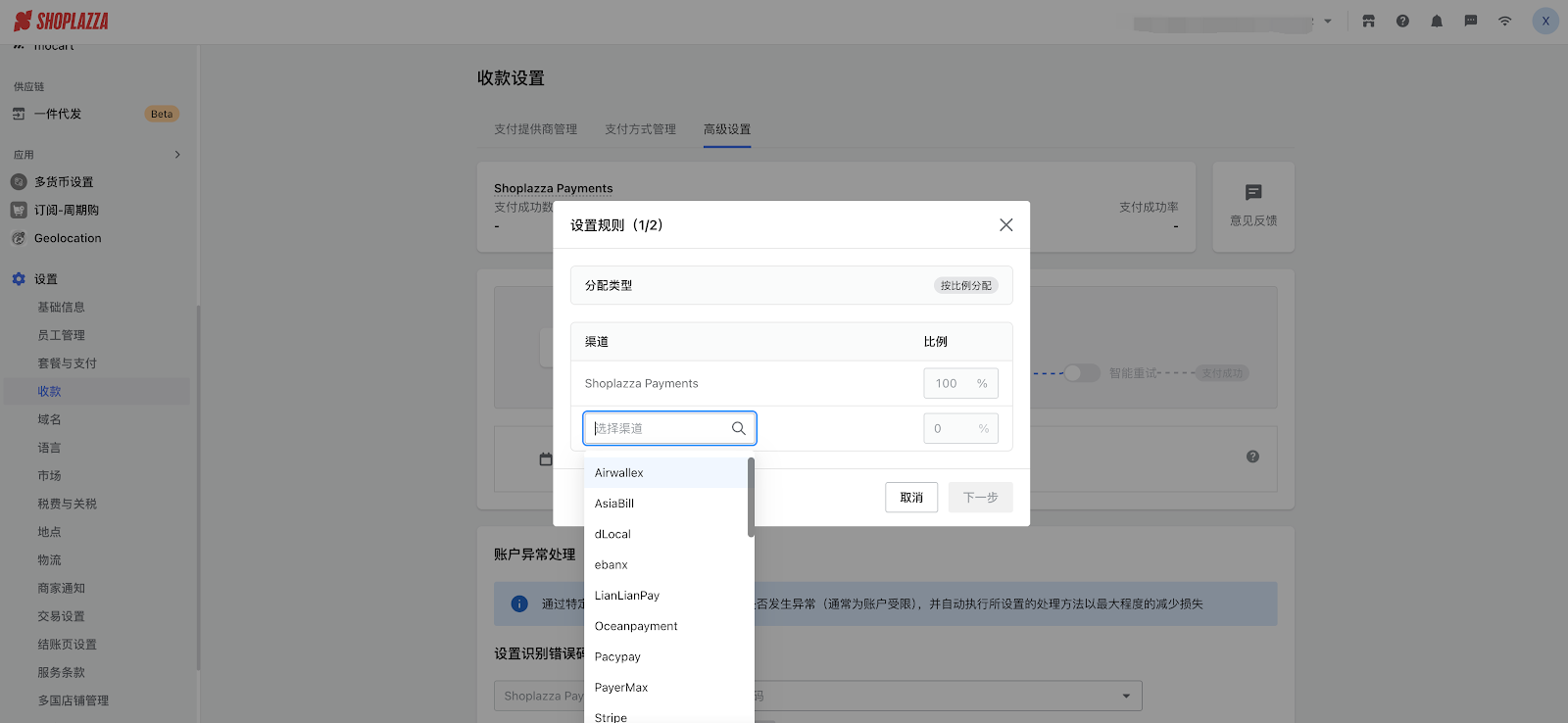The height and width of the screenshot is (723, 1568).
Task: Open 服务条款 settings page
Action: [x=61, y=673]
